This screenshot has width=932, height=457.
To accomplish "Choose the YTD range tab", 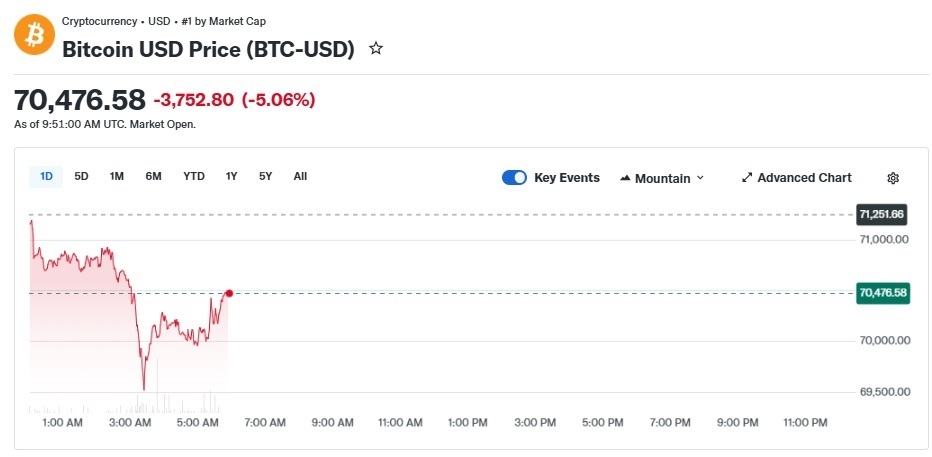I will pos(194,177).
